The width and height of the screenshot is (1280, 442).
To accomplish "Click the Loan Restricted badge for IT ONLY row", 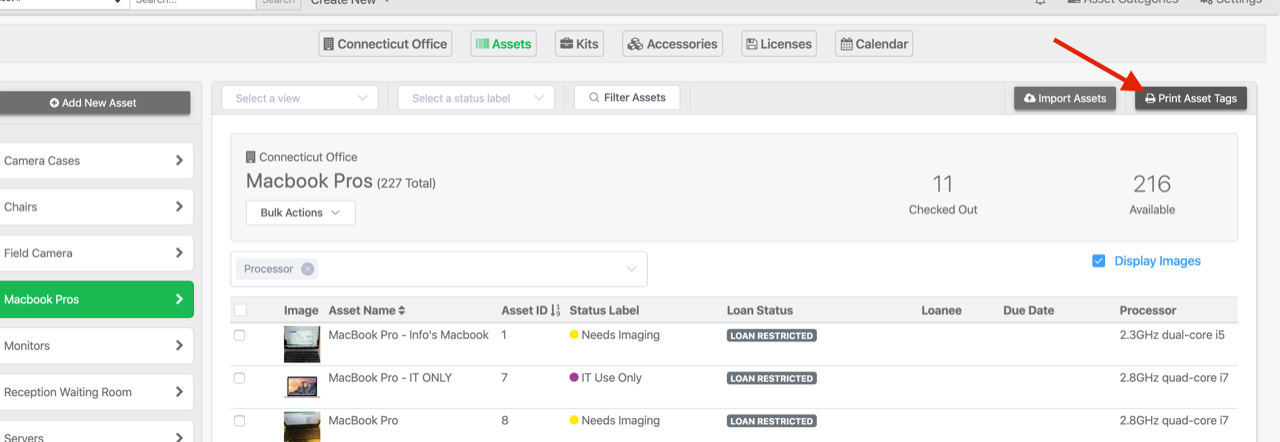I will 772,379.
